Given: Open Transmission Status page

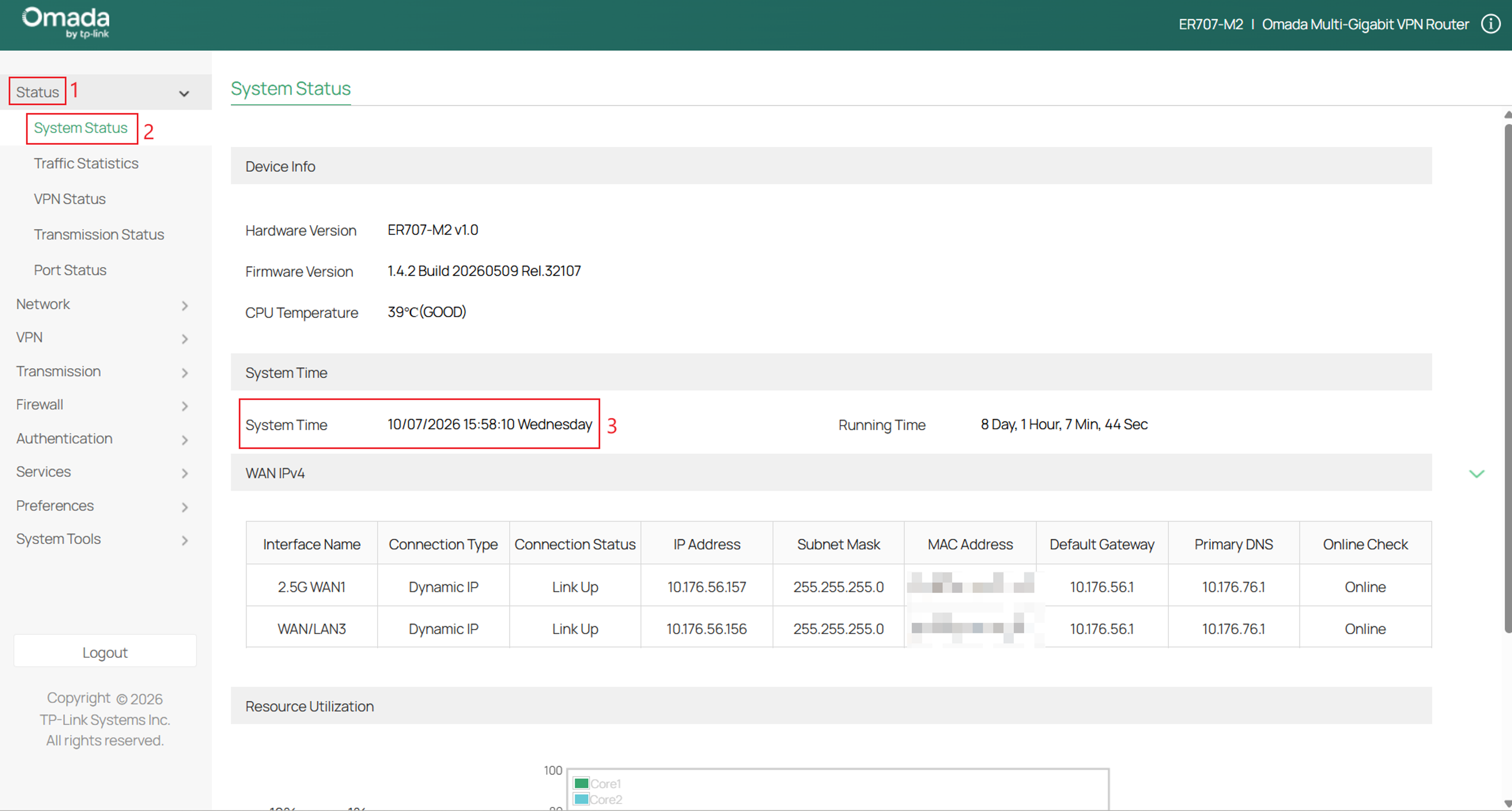Looking at the screenshot, I should point(99,234).
